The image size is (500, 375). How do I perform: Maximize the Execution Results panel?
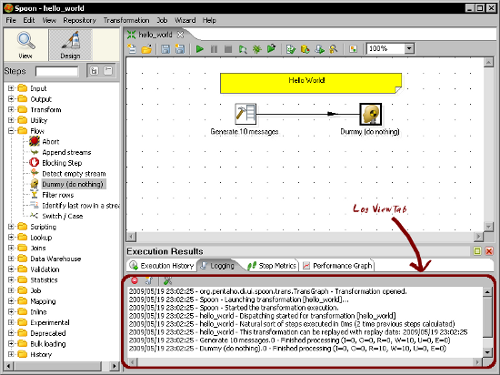477,251
